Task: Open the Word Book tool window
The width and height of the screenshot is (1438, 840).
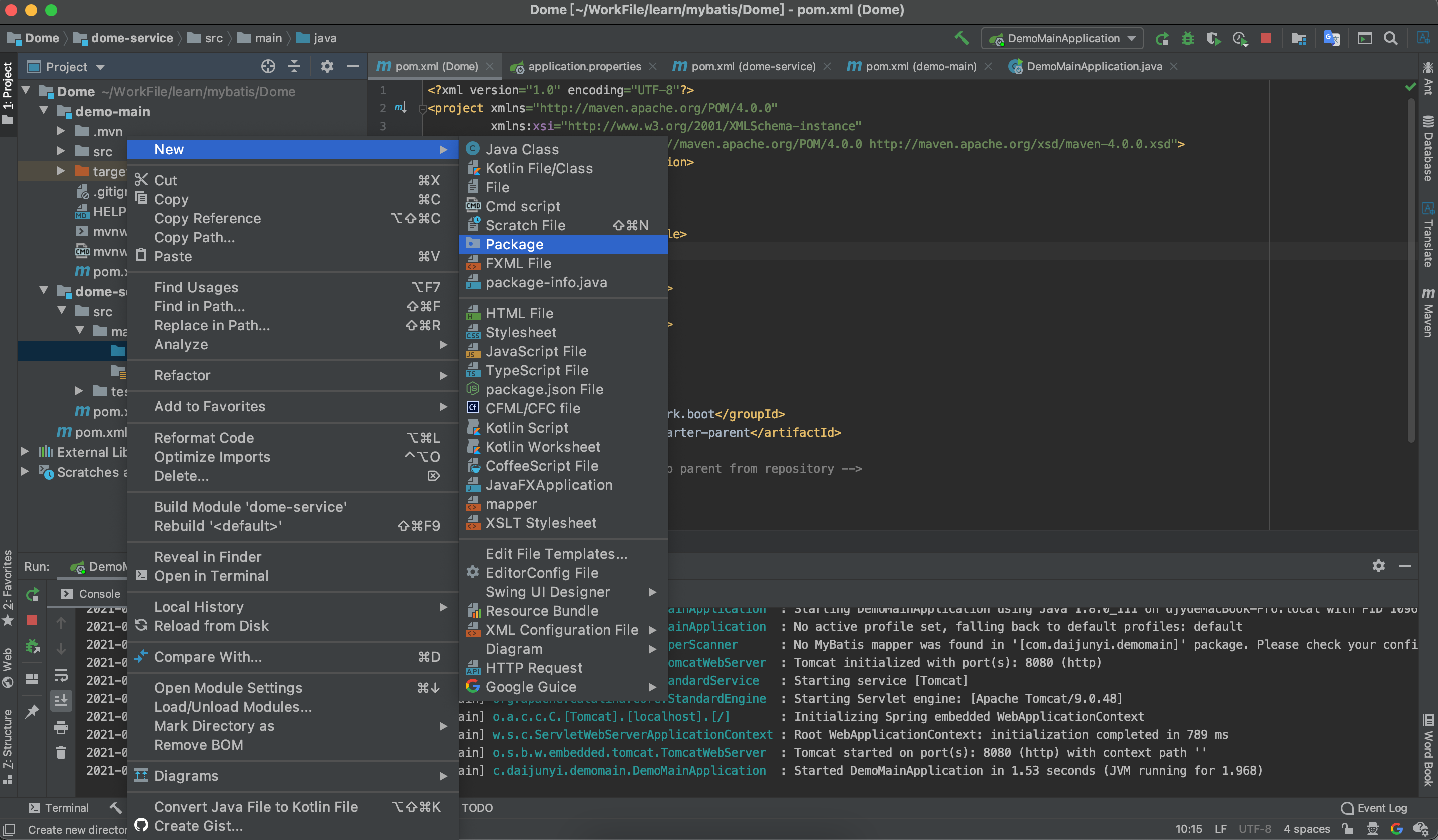Action: (1427, 750)
